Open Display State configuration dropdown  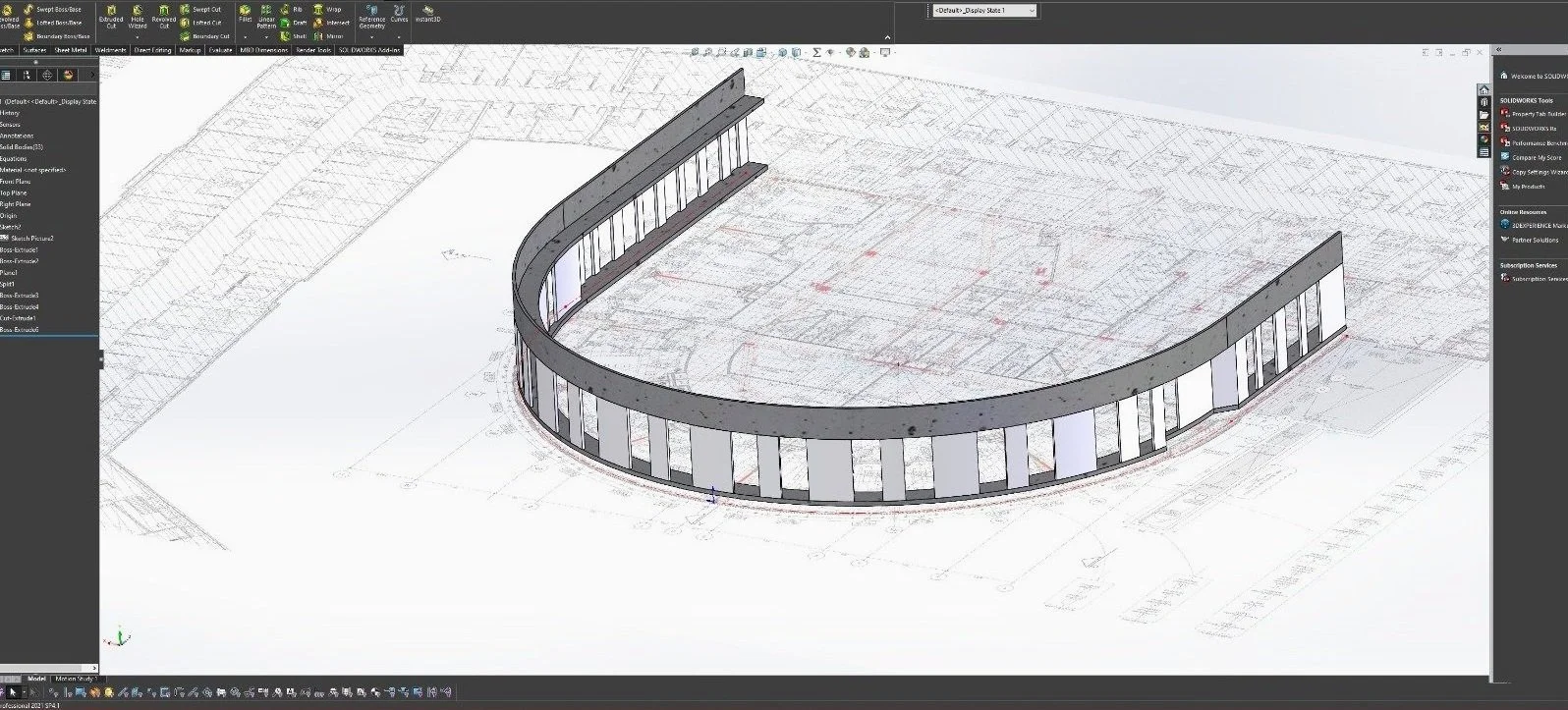coord(983,10)
